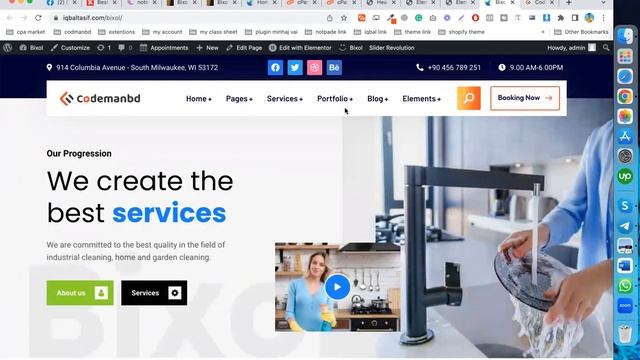Click the black Services button
Viewport: 640px width, 360px height.
tap(154, 293)
